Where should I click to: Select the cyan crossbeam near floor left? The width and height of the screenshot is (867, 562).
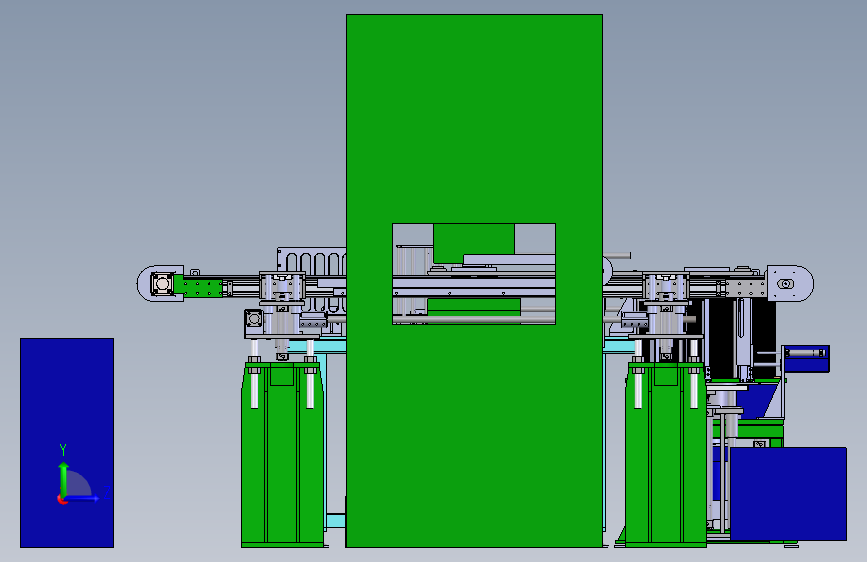pos(336,521)
